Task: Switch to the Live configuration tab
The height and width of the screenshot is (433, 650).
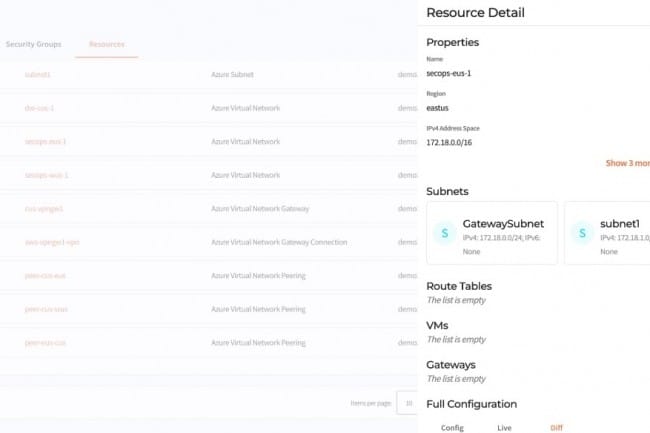Action: tap(504, 427)
